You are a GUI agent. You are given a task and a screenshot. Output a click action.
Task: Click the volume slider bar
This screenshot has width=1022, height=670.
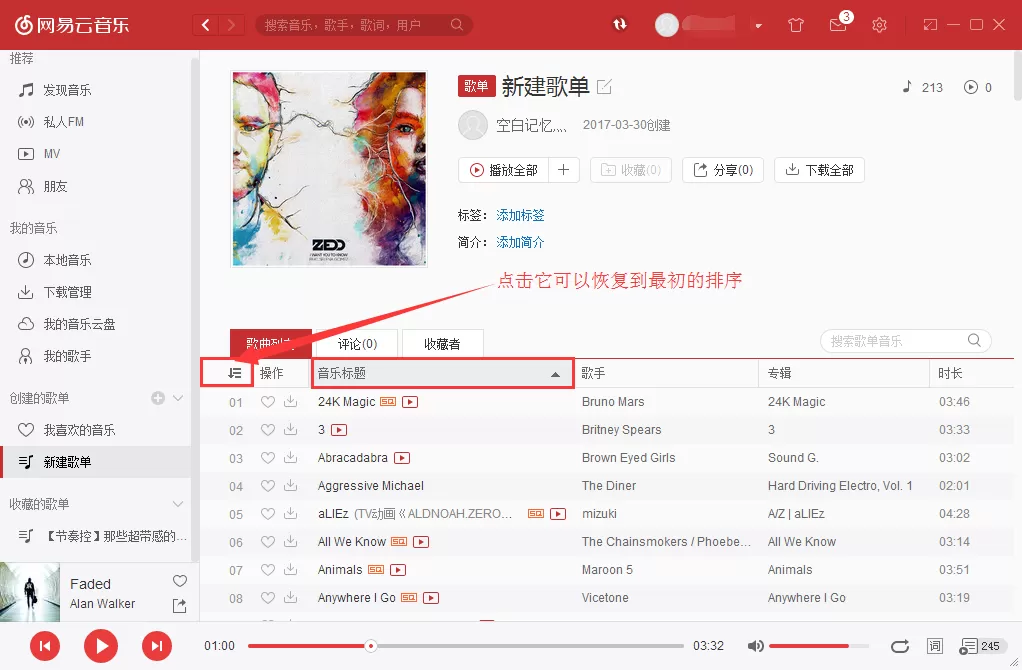point(819,646)
